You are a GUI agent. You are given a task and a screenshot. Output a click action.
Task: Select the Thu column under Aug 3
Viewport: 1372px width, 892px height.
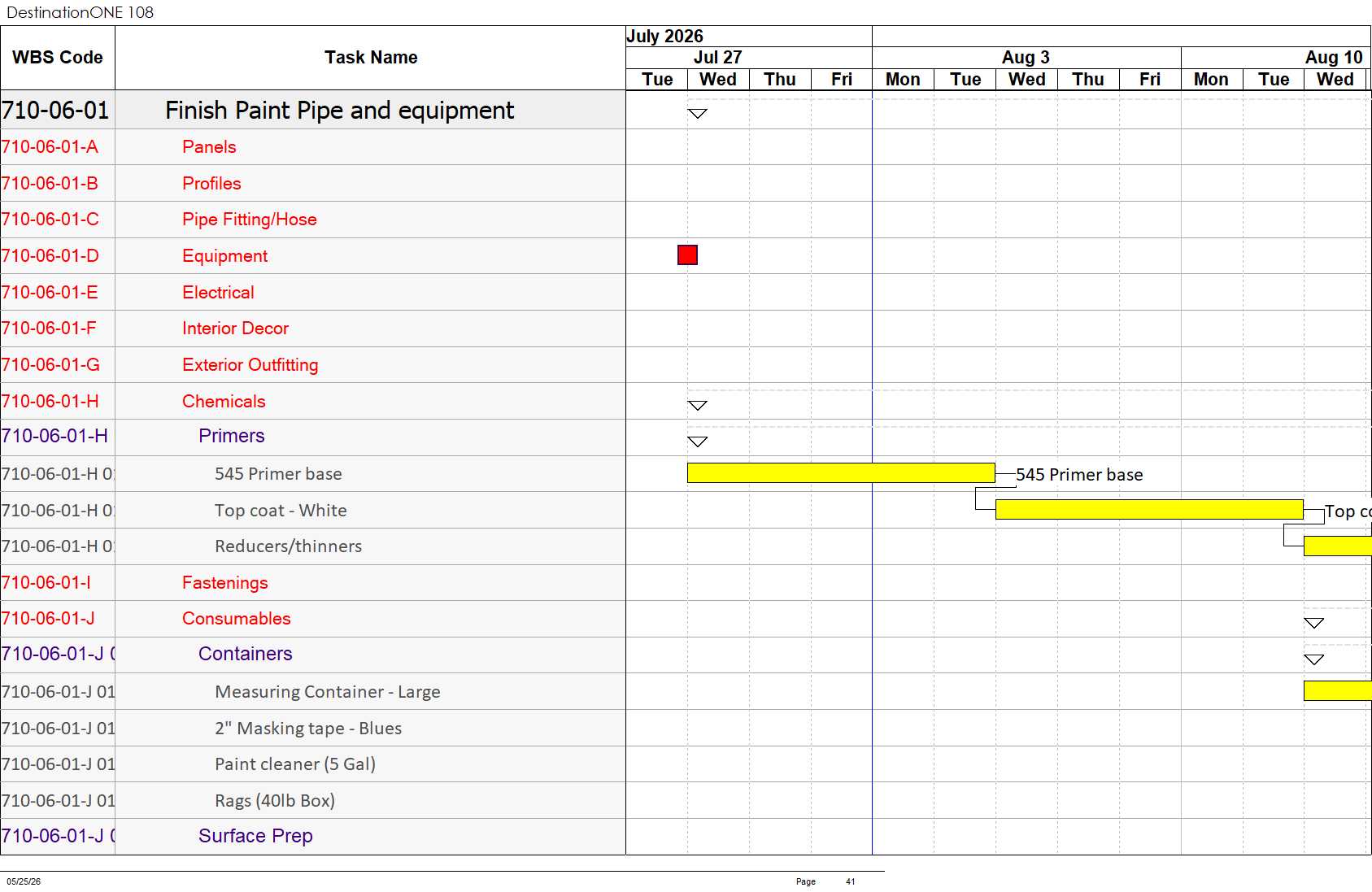point(1088,80)
